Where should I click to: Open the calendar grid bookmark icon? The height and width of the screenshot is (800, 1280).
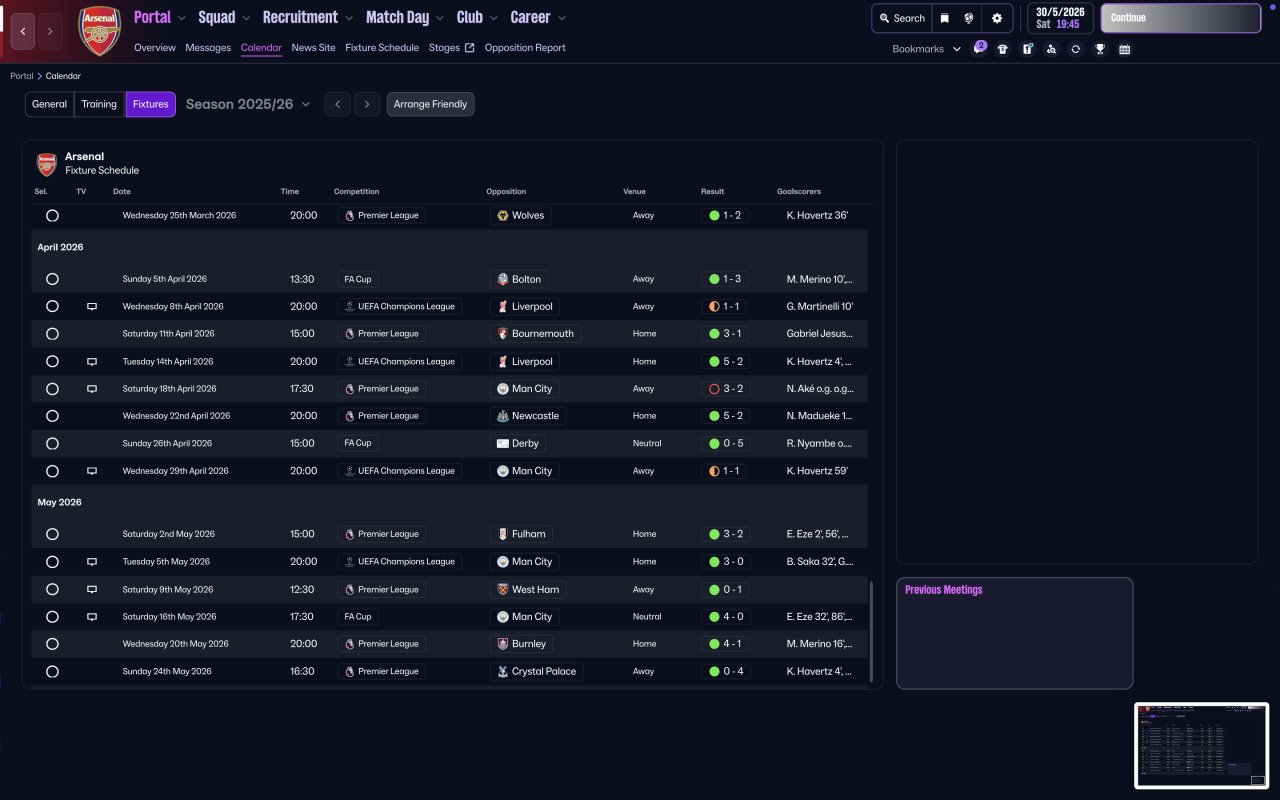point(1124,49)
